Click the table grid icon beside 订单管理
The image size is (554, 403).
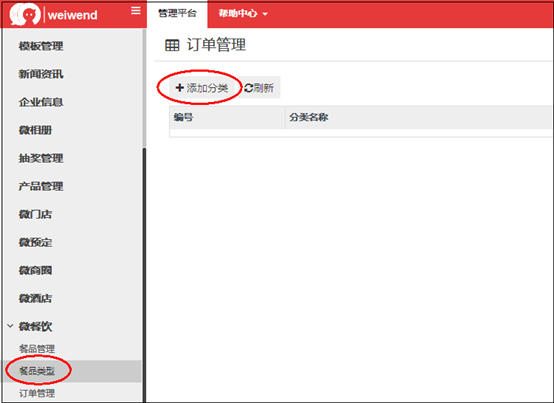(172, 45)
